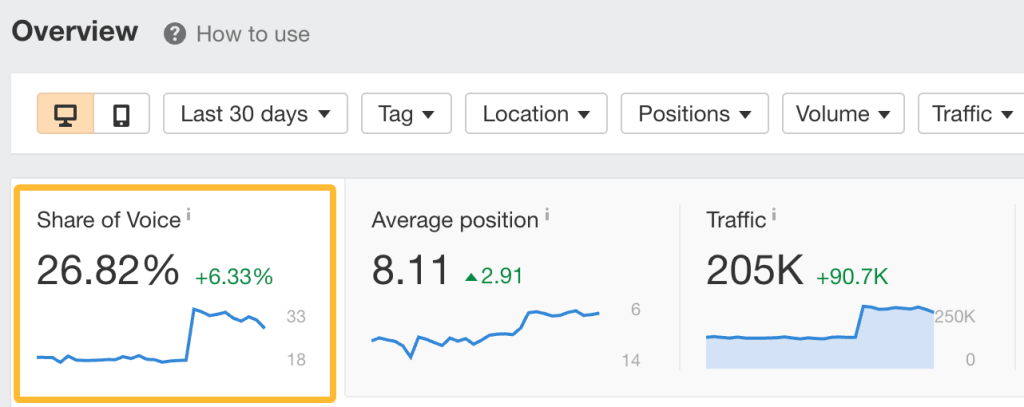Click the Average position info icon
Image resolution: width=1024 pixels, height=407 pixels.
pos(547,214)
